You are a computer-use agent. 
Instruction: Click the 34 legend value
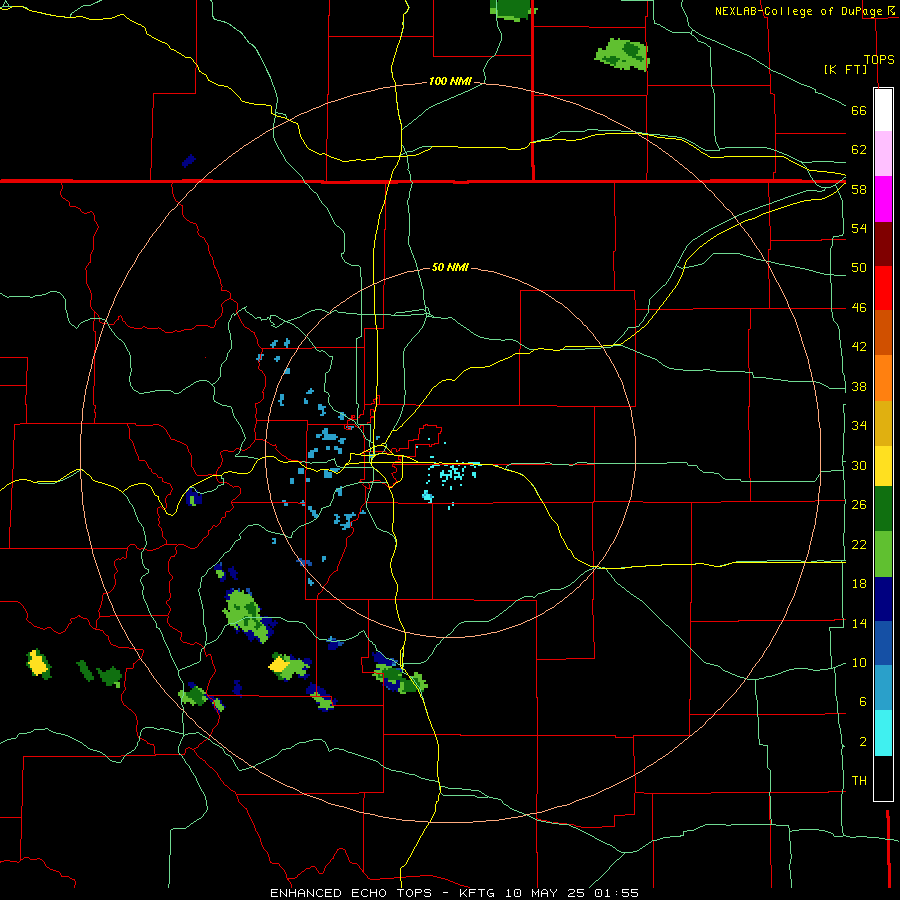point(859,425)
